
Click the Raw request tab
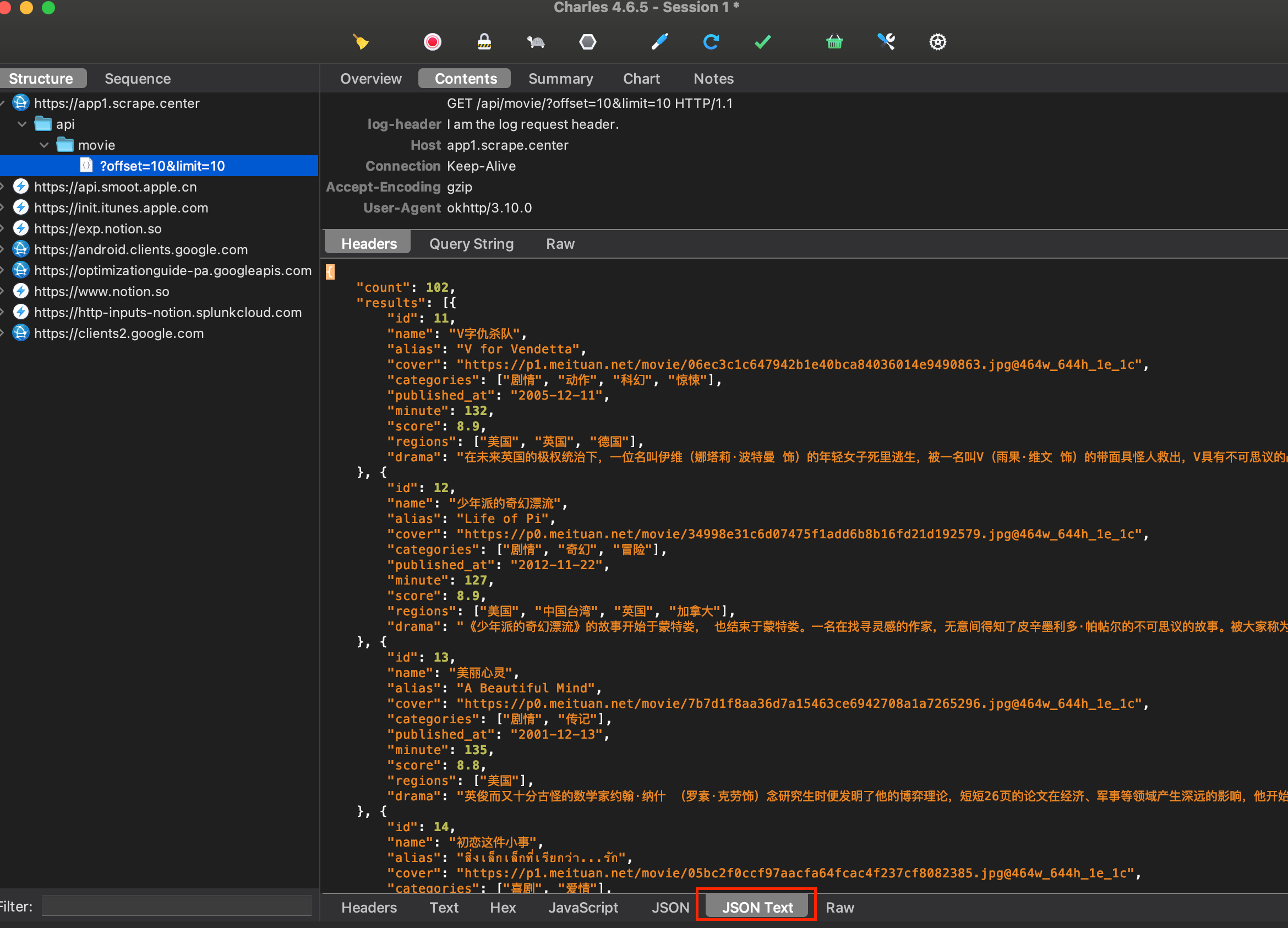[557, 244]
